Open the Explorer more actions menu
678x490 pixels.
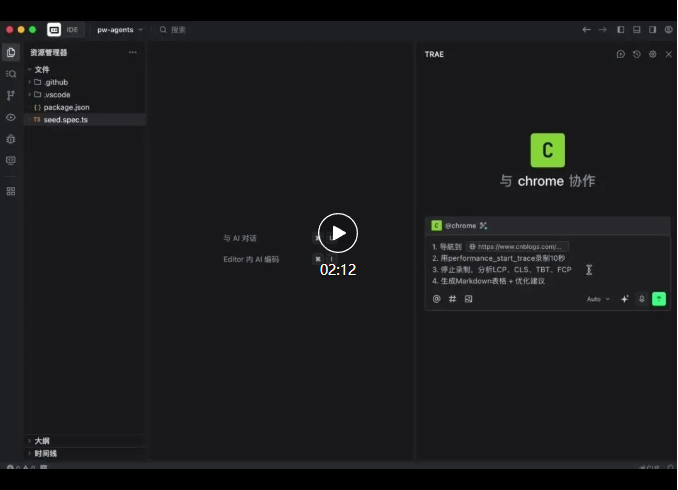pos(133,52)
